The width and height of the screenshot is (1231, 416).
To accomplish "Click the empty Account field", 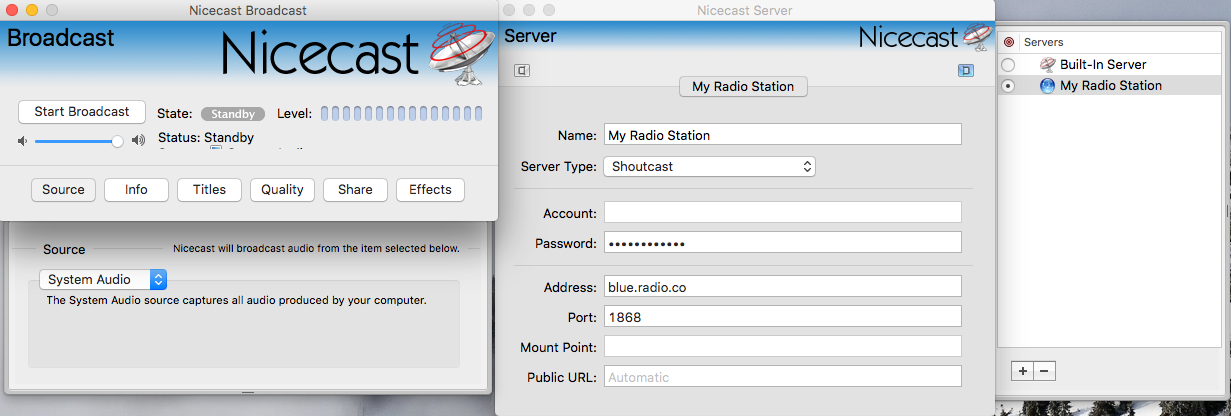I will click(782, 213).
